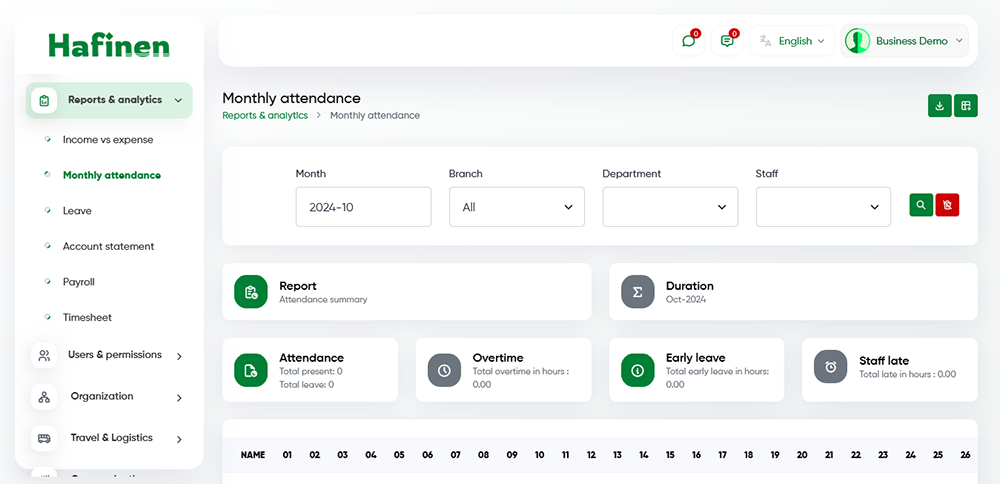Click the Early leave info icon
Image resolution: width=1000 pixels, height=484 pixels.
pos(638,370)
